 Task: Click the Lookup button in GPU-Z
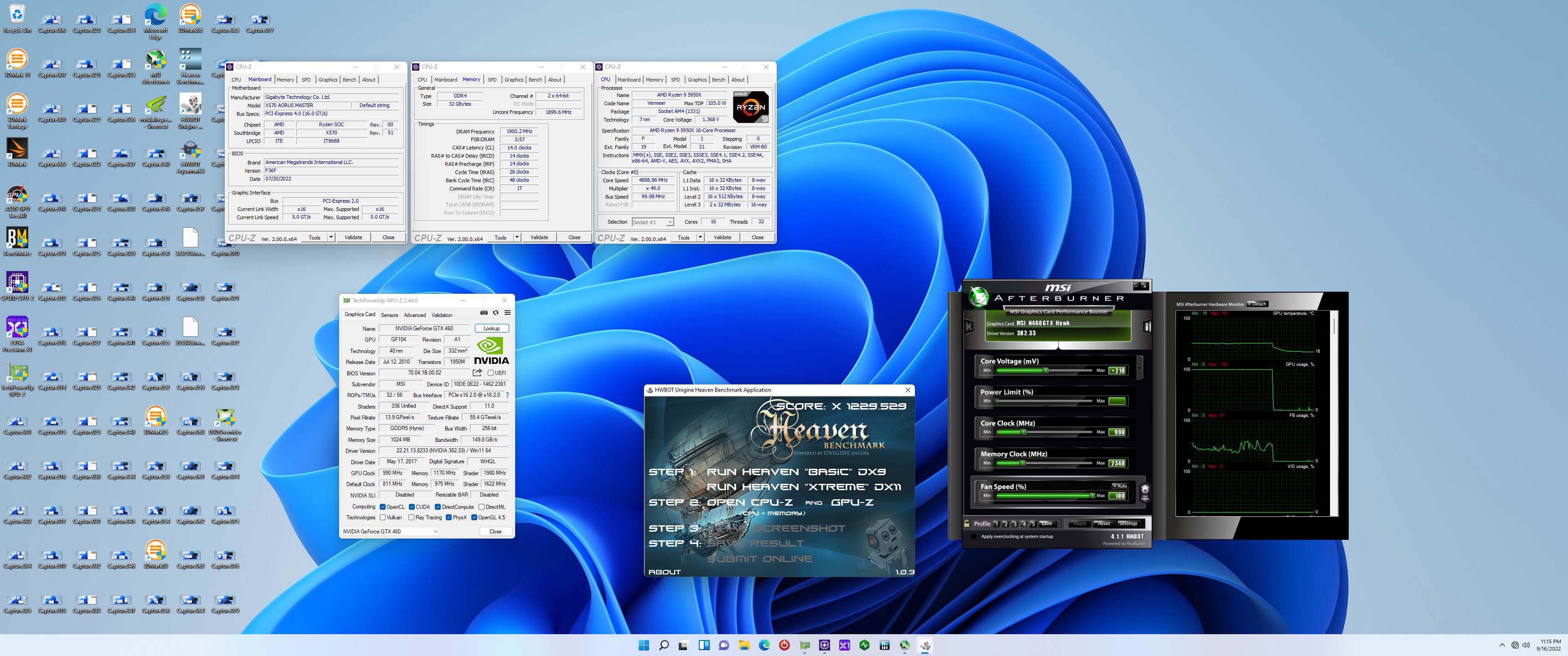491,328
